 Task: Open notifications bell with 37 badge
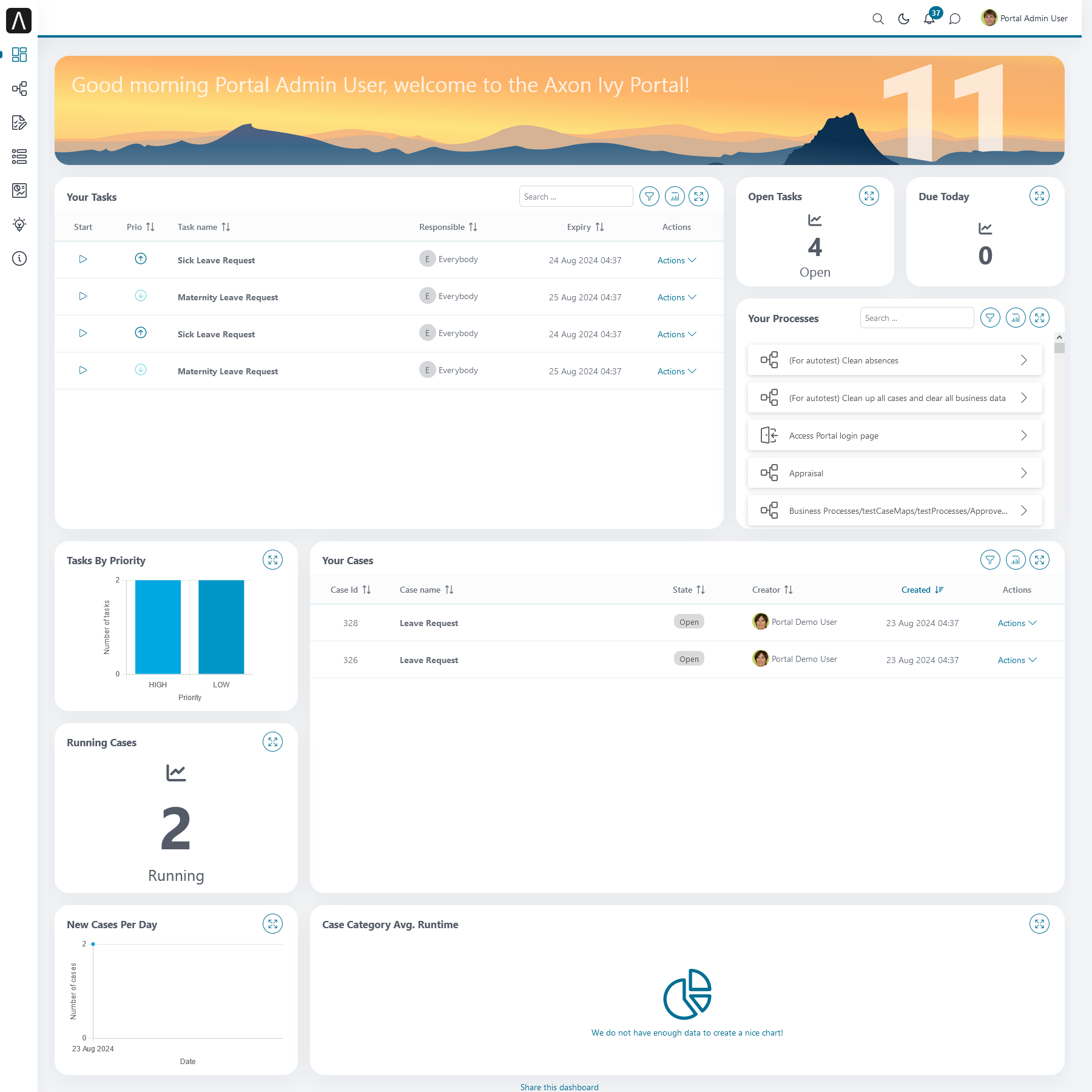(930, 18)
